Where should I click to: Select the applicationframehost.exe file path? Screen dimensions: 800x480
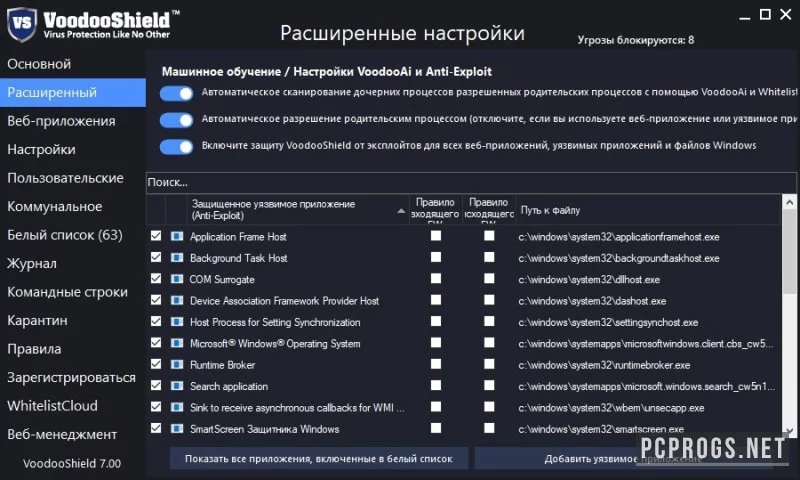(x=619, y=237)
